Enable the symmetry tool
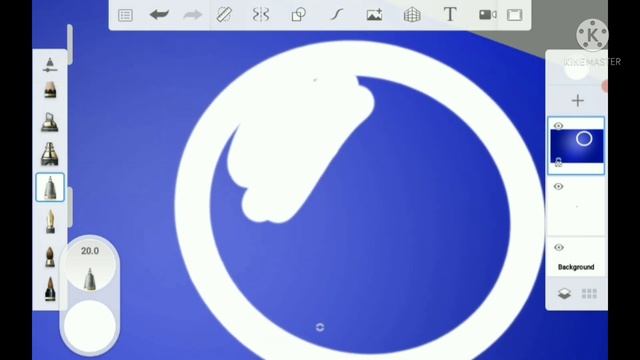 (260, 15)
